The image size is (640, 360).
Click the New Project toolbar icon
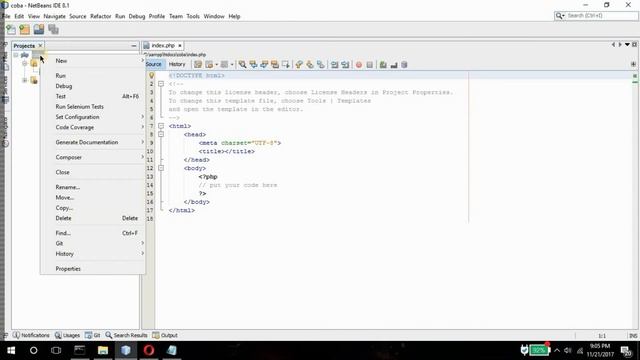[24, 29]
